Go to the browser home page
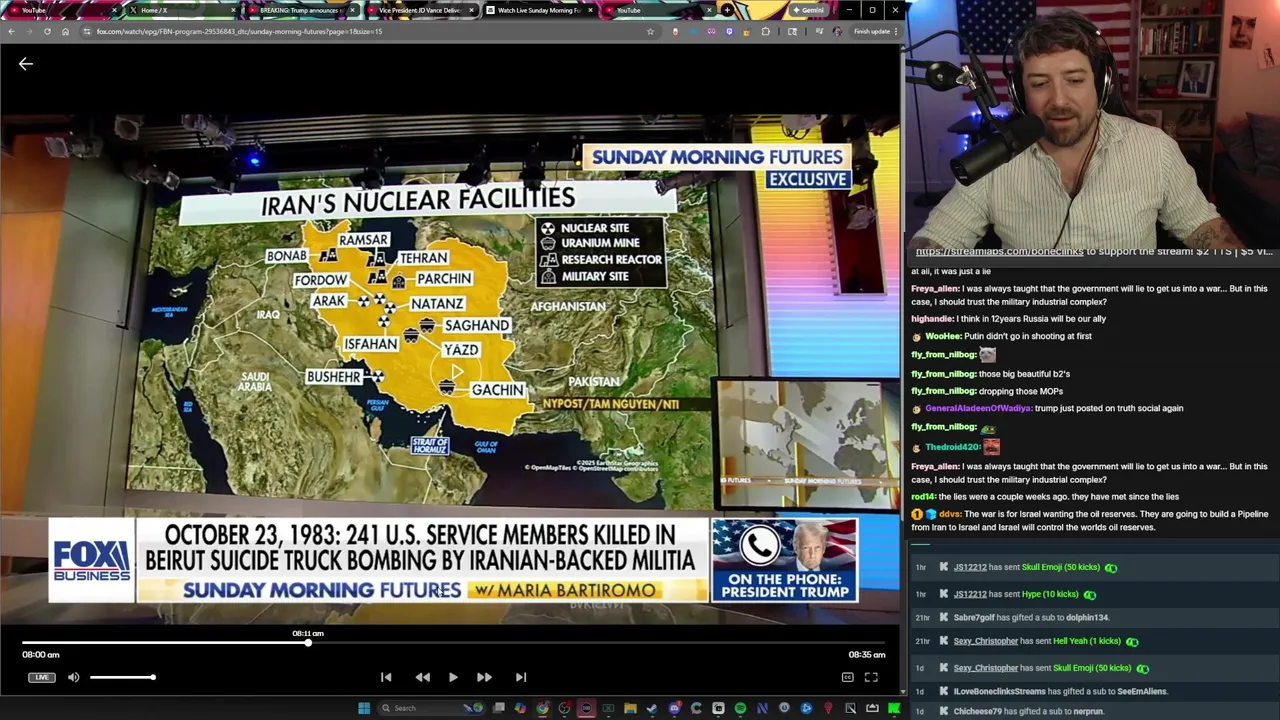 coord(65,31)
